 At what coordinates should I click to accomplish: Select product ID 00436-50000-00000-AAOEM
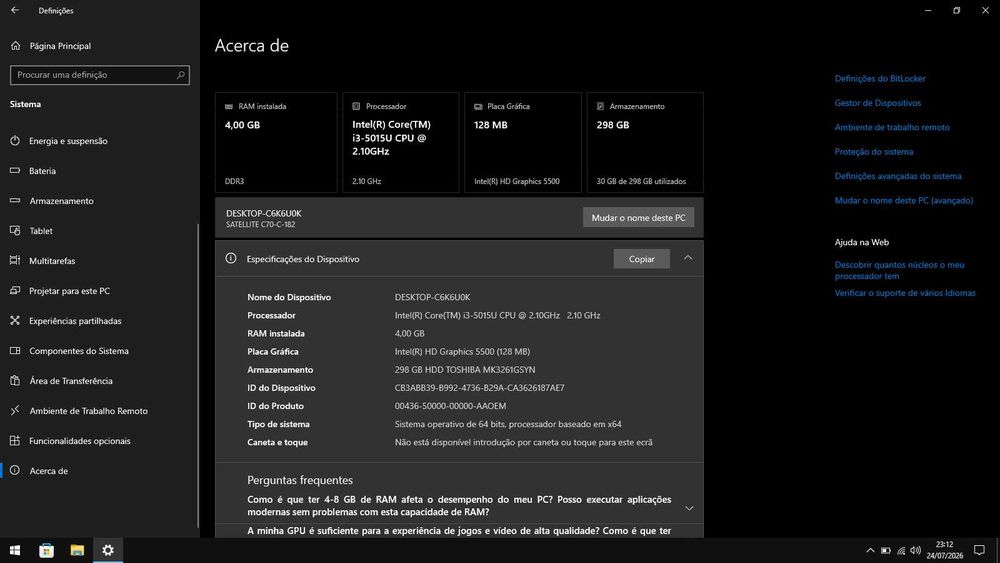point(450,406)
